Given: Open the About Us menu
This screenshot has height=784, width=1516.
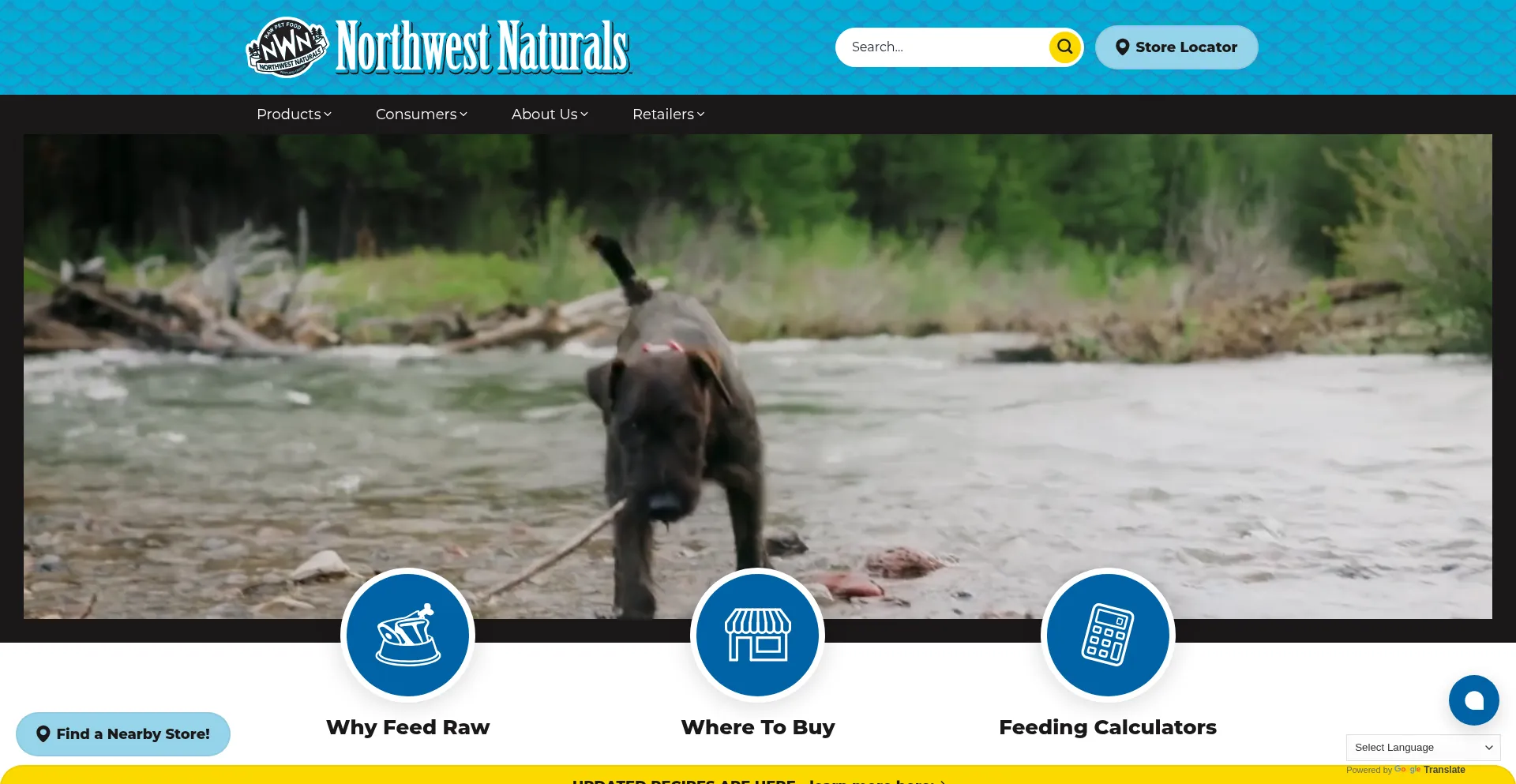Looking at the screenshot, I should click(x=550, y=114).
